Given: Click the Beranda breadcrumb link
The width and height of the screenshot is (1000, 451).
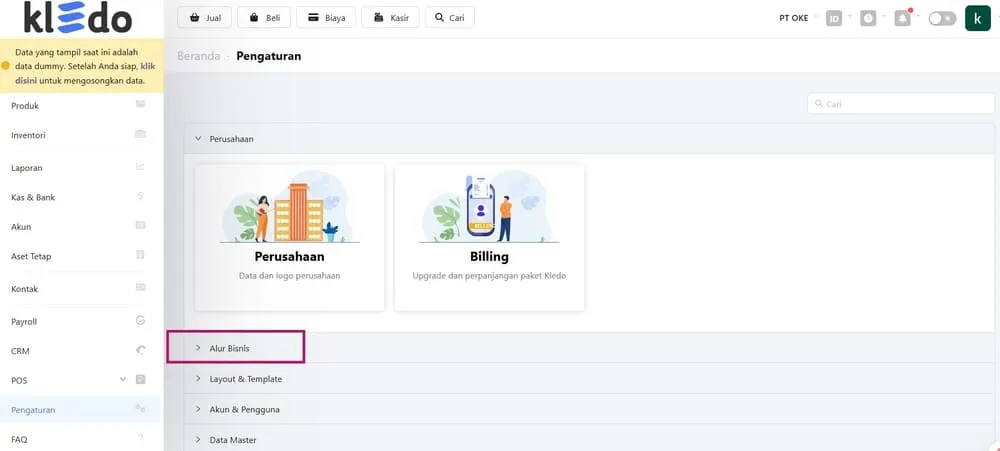Looking at the screenshot, I should [x=198, y=56].
